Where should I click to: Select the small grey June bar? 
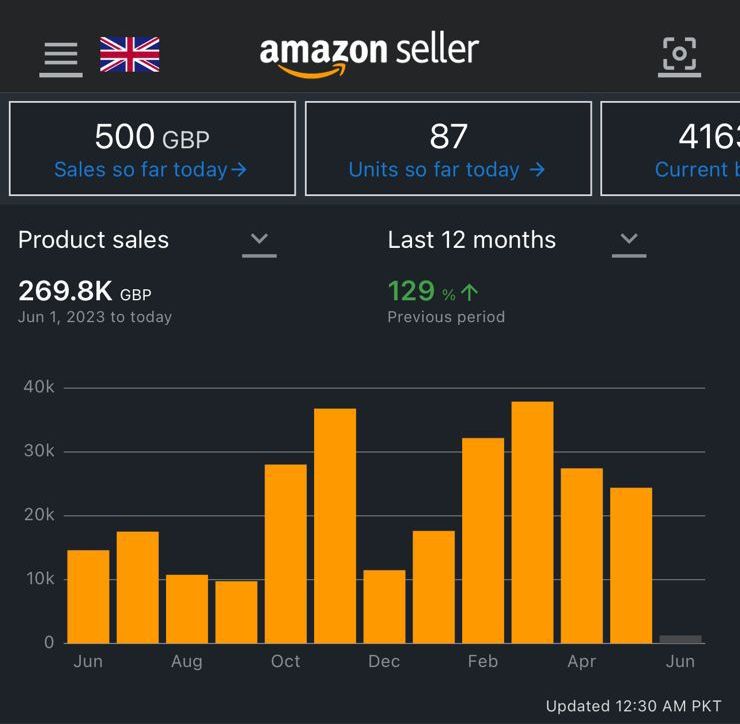point(680,639)
